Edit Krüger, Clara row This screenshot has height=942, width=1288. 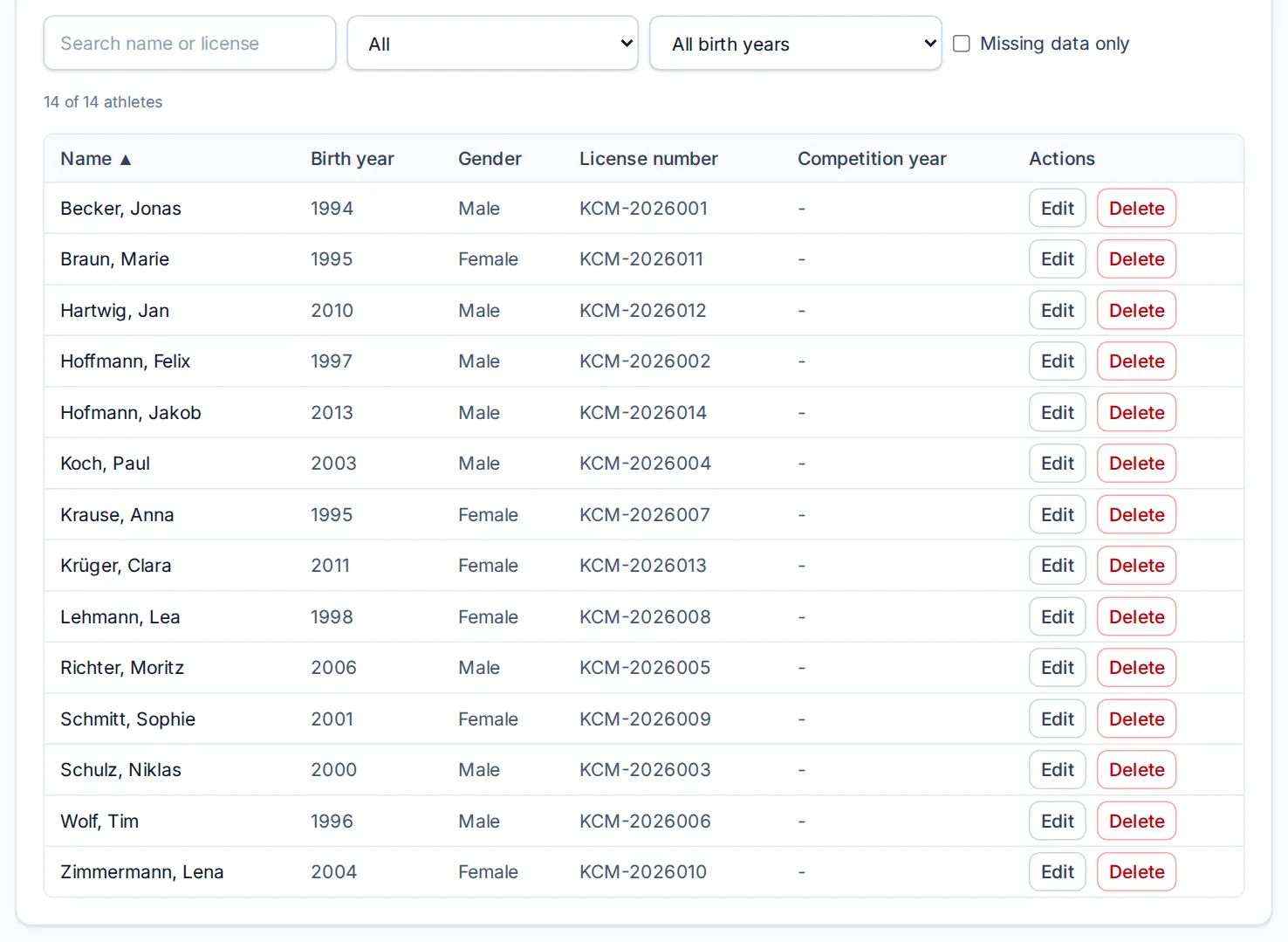pyautogui.click(x=1058, y=566)
